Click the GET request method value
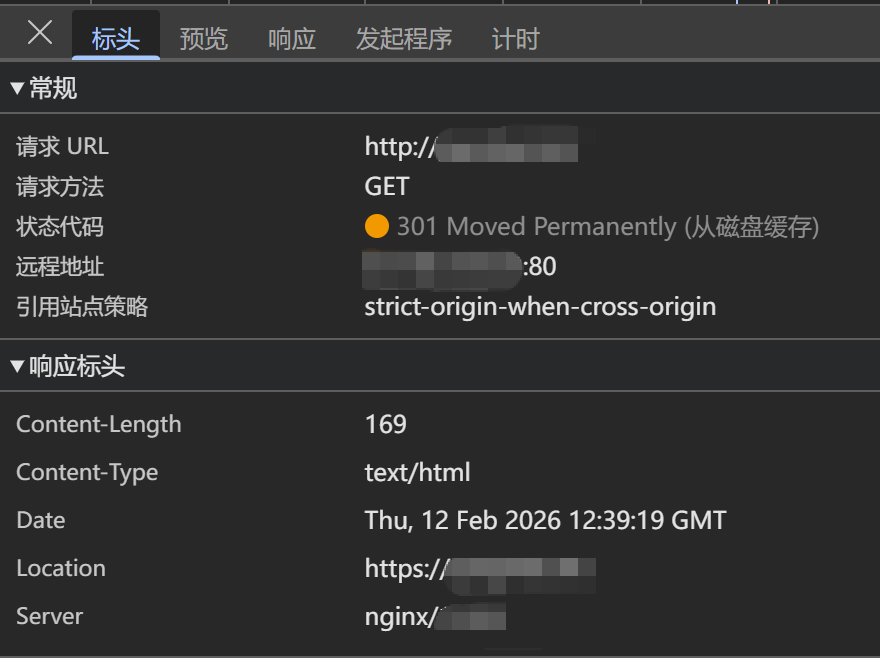This screenshot has width=880, height=658. pos(387,187)
